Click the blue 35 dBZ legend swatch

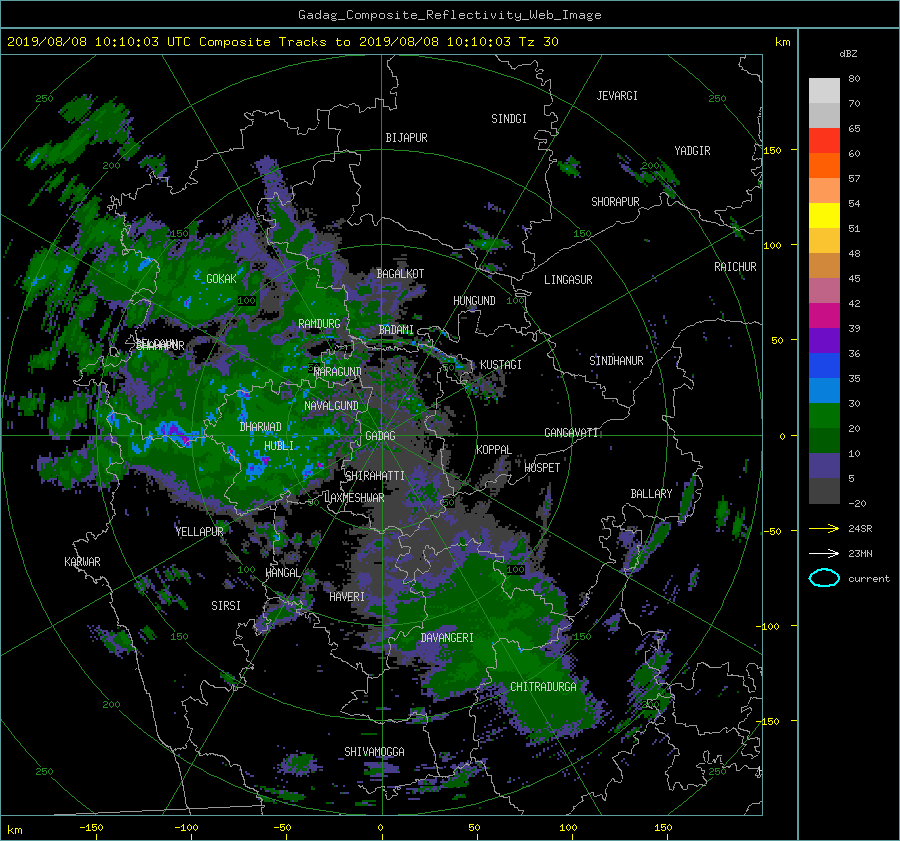pyautogui.click(x=824, y=366)
